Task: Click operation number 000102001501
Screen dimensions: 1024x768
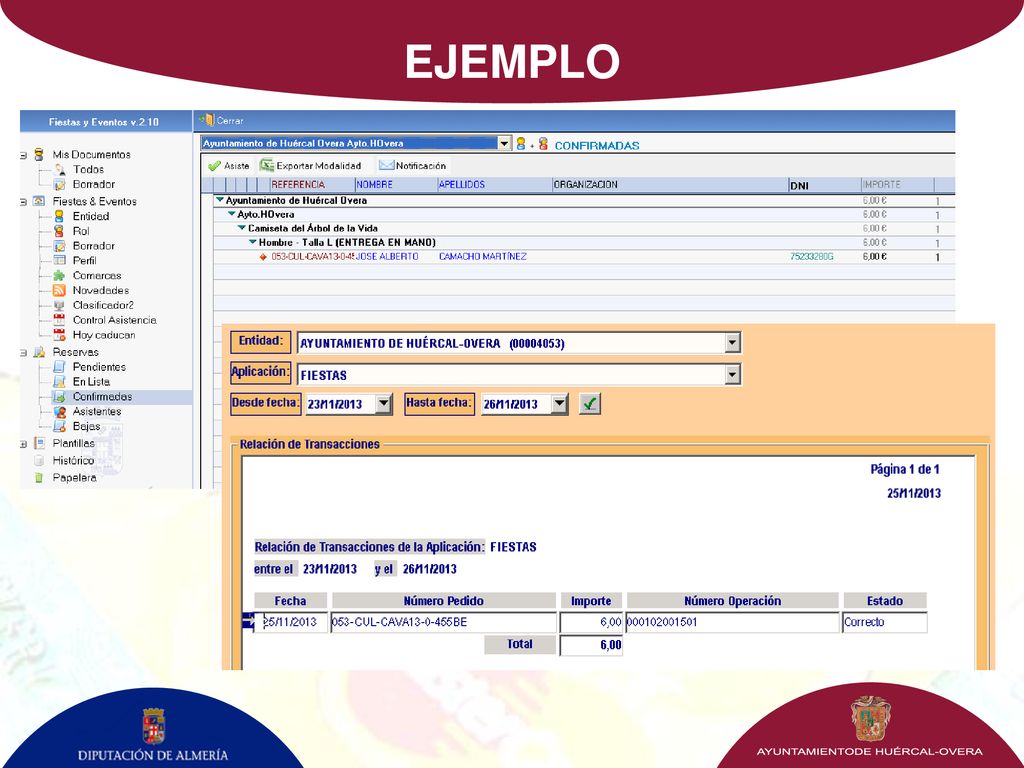Action: coord(732,622)
